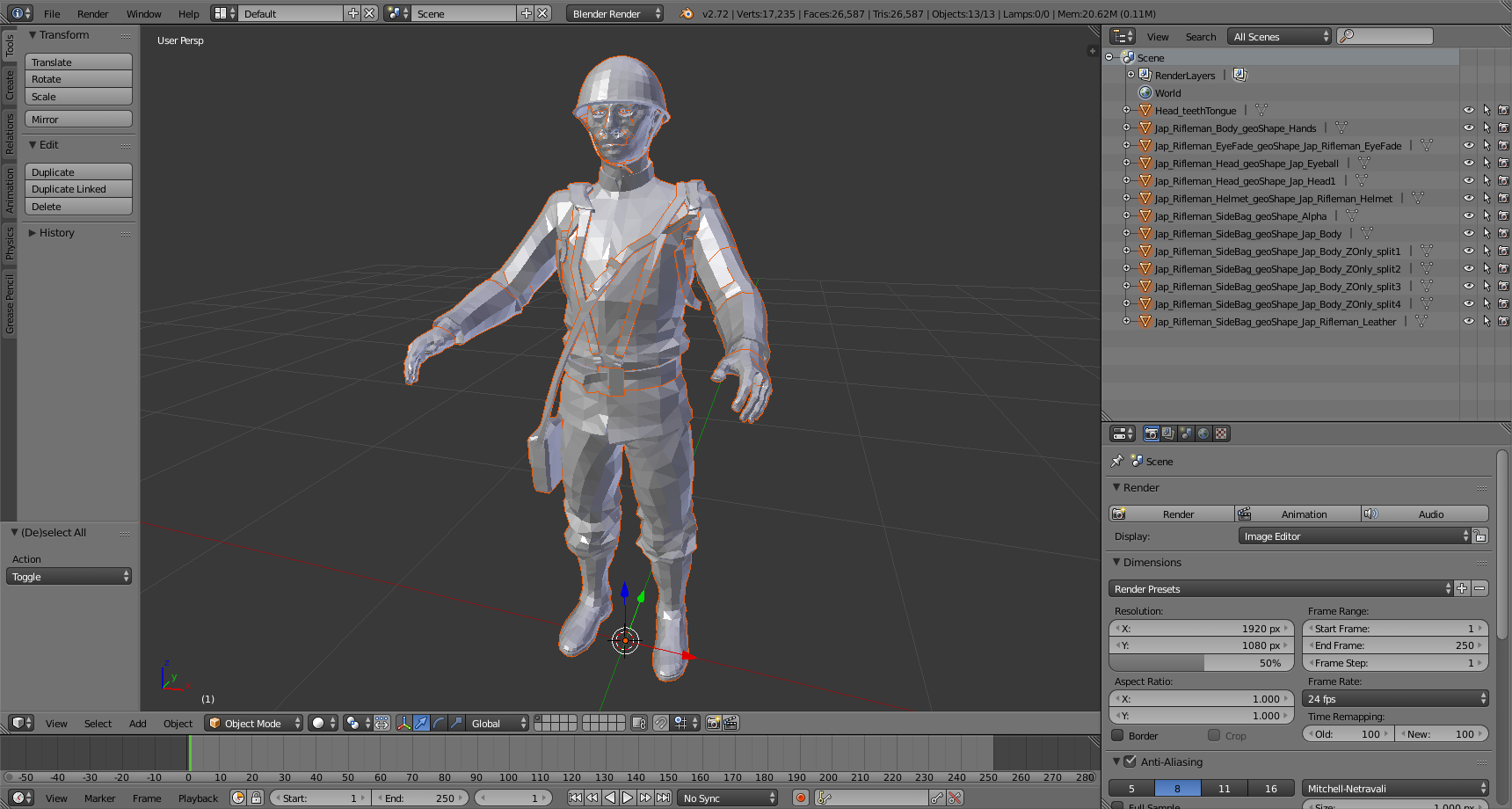Click the Audio render button

(1425, 514)
